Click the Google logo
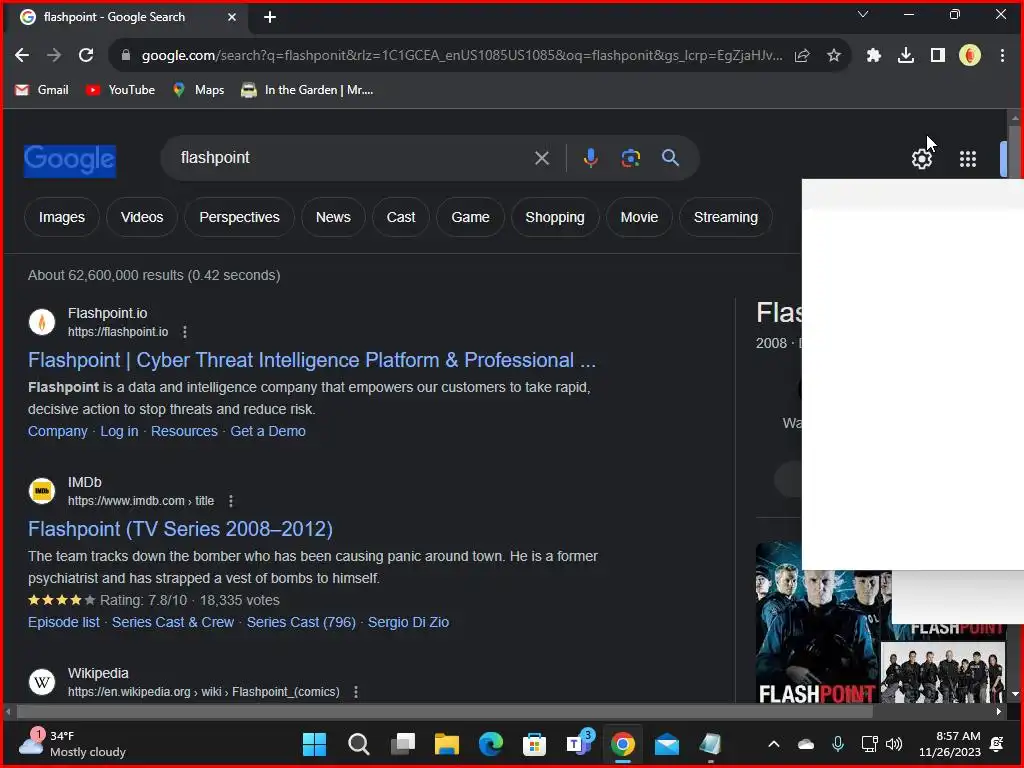Image resolution: width=1024 pixels, height=768 pixels. 70,161
